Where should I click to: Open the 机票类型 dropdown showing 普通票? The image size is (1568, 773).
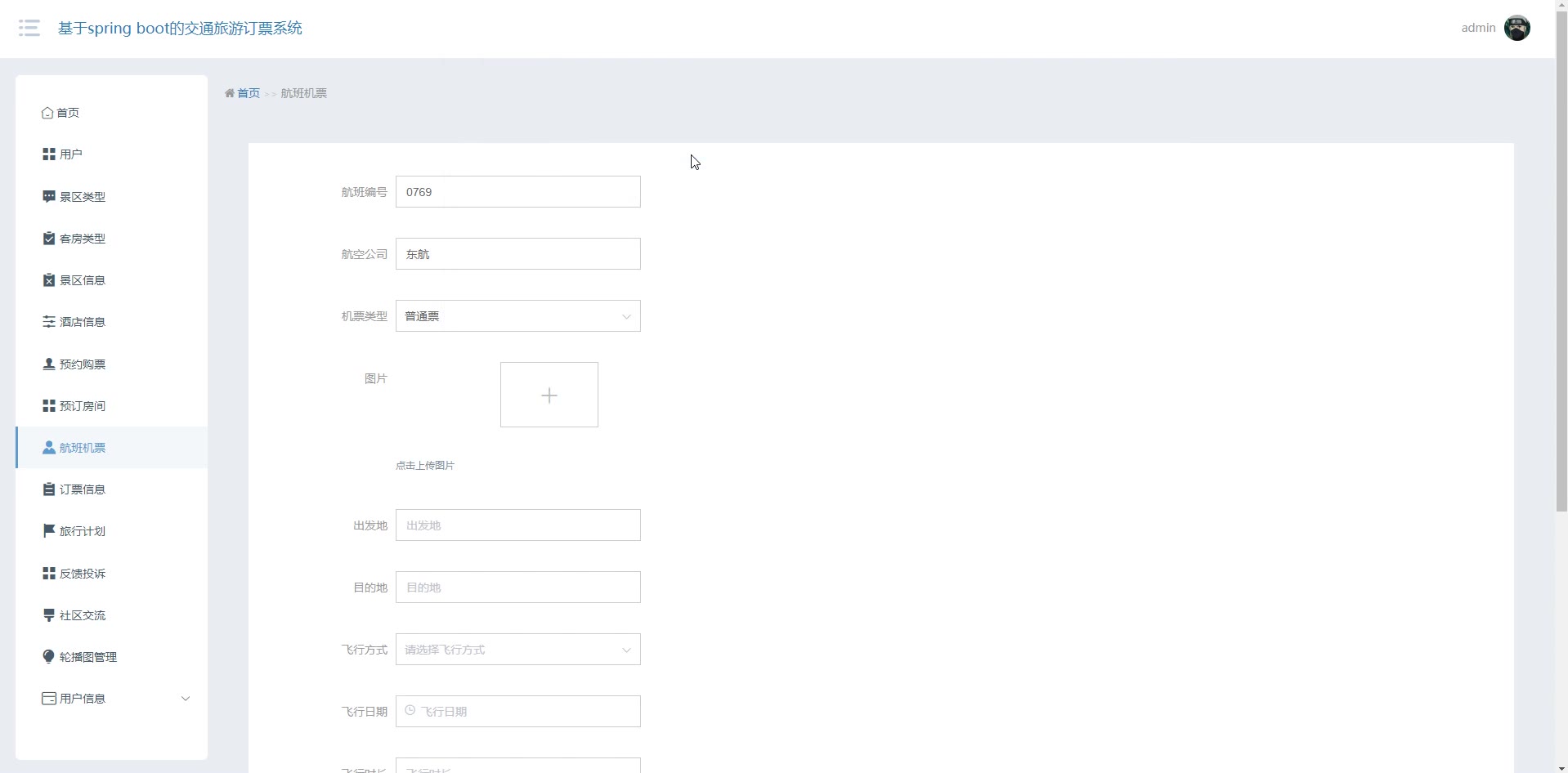pos(518,316)
